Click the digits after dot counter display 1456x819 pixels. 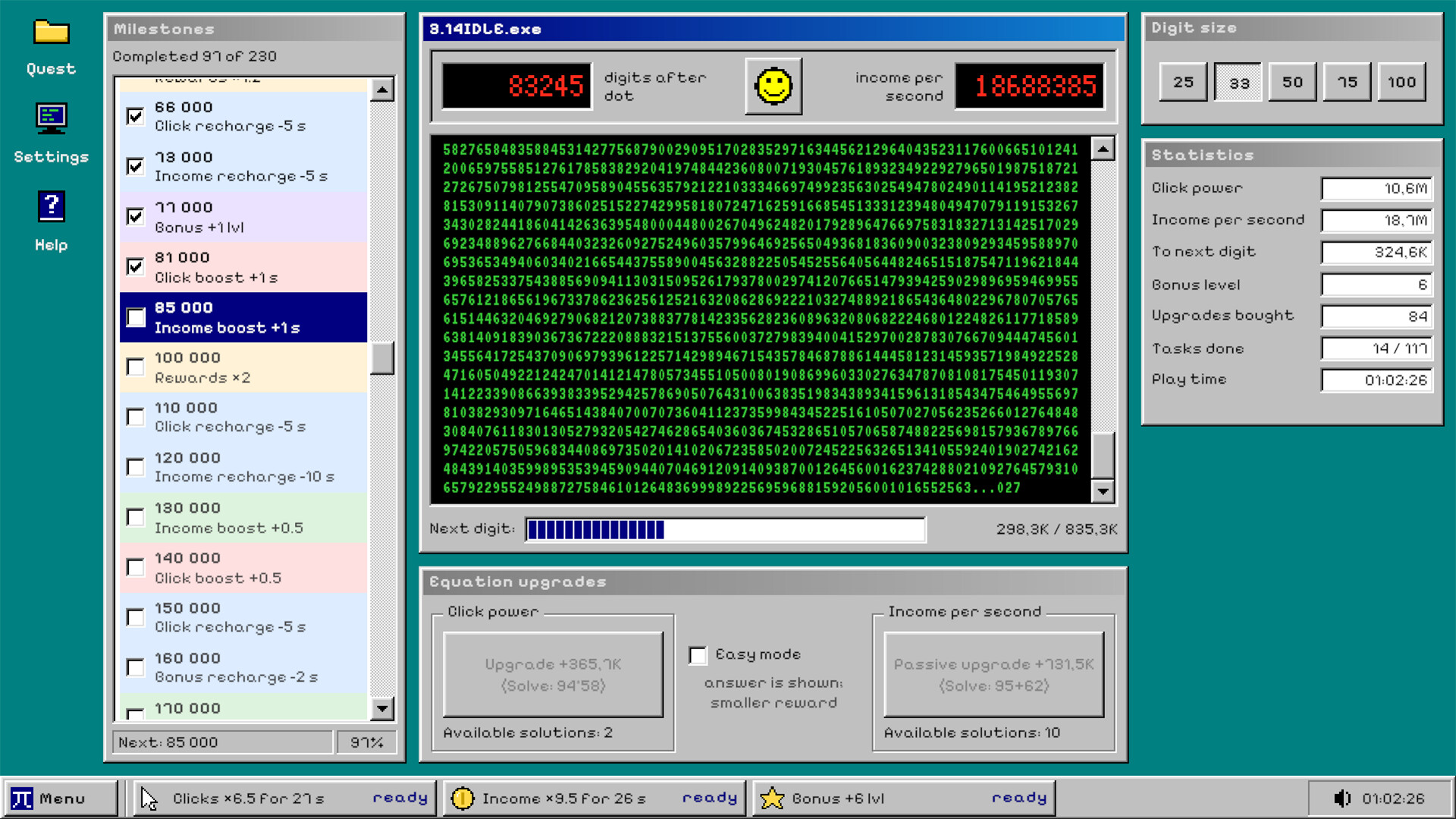tap(517, 86)
